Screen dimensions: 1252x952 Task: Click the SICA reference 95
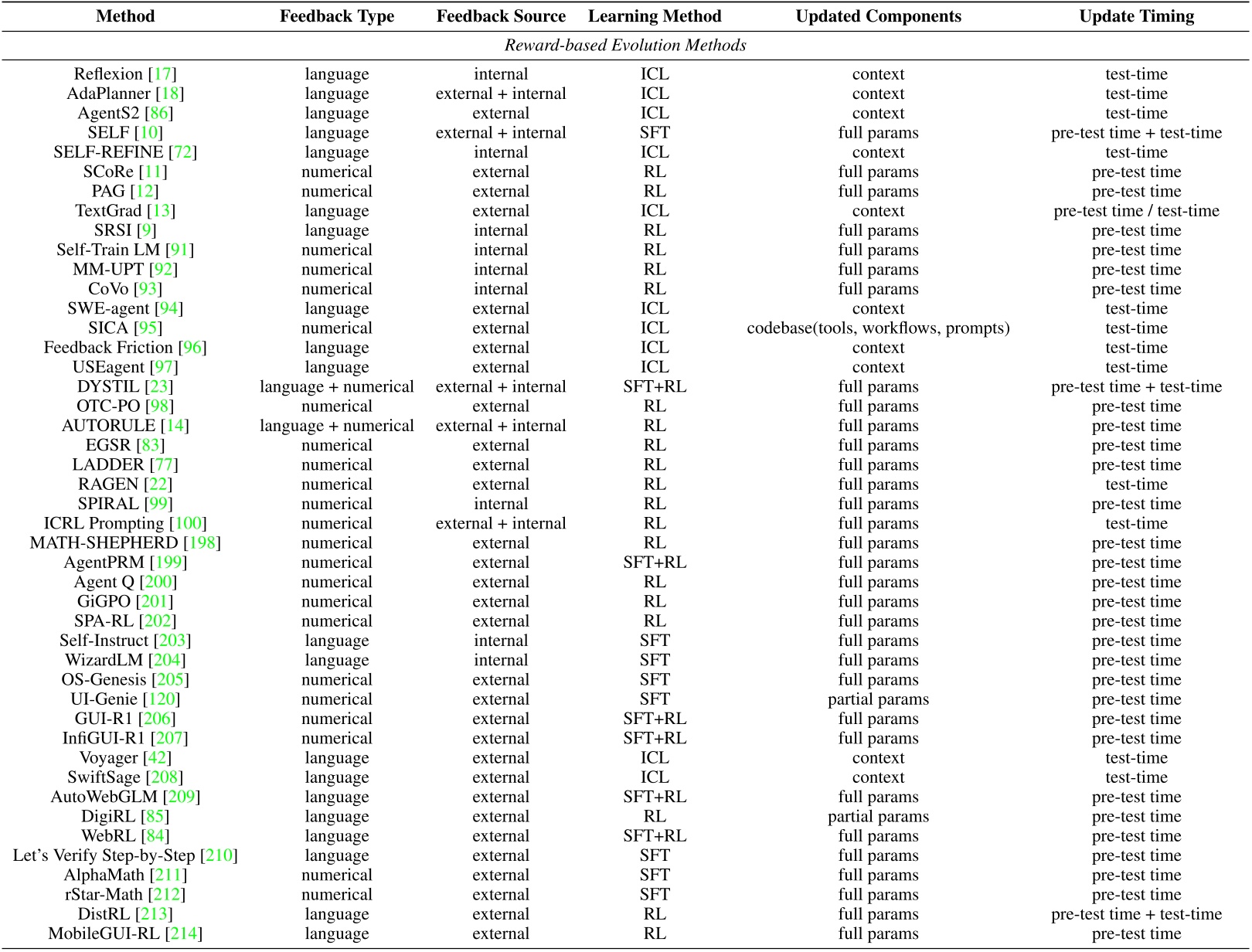(x=148, y=328)
